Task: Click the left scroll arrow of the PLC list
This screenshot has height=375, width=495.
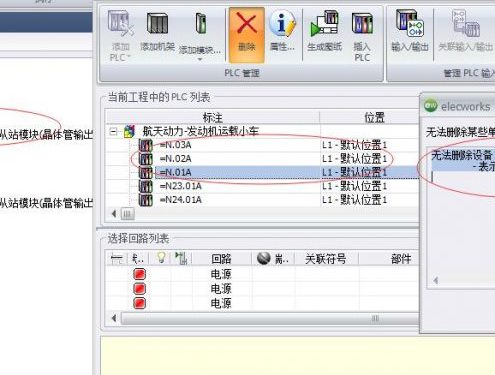Action: coord(114,214)
